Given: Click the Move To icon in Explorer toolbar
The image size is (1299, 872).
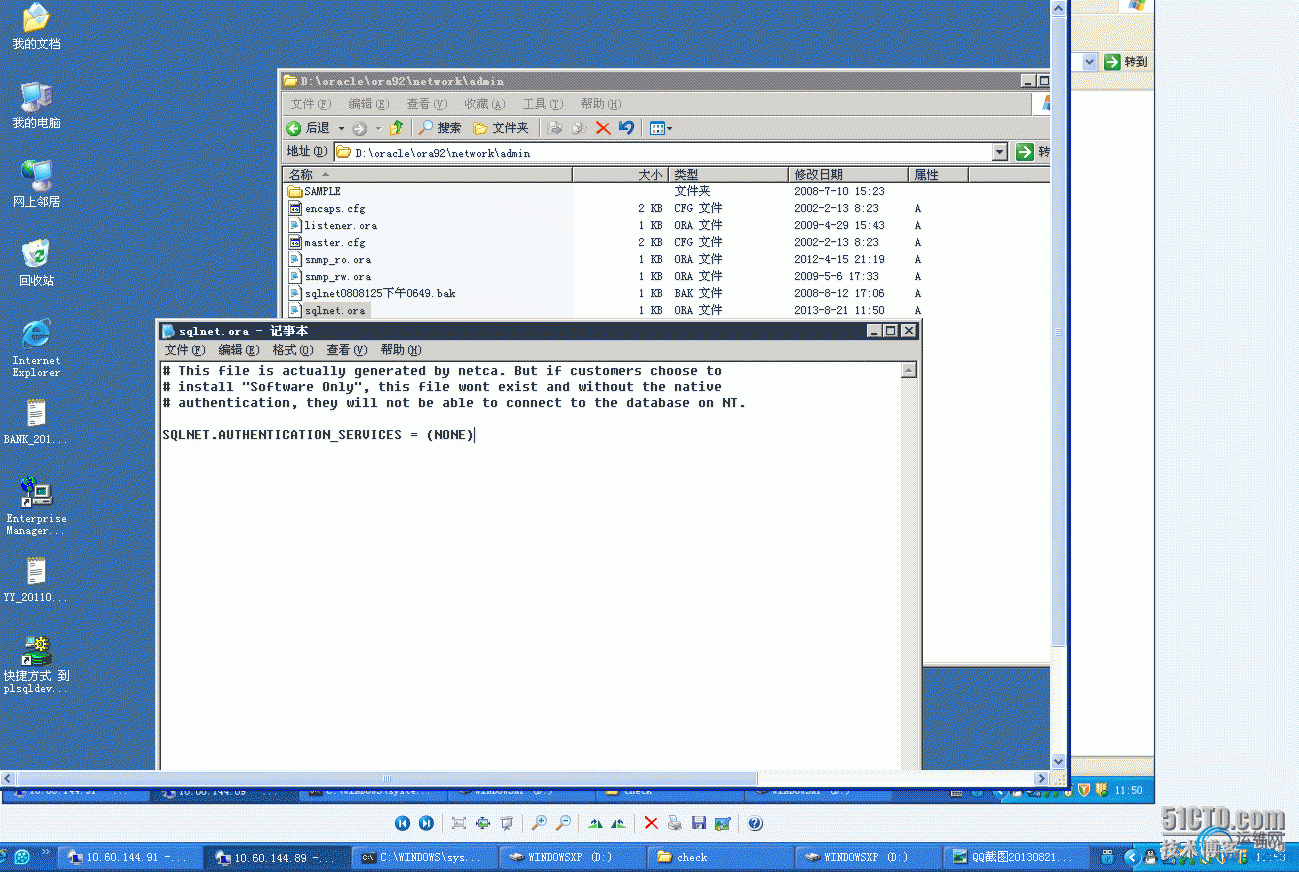Looking at the screenshot, I should click(x=555, y=128).
